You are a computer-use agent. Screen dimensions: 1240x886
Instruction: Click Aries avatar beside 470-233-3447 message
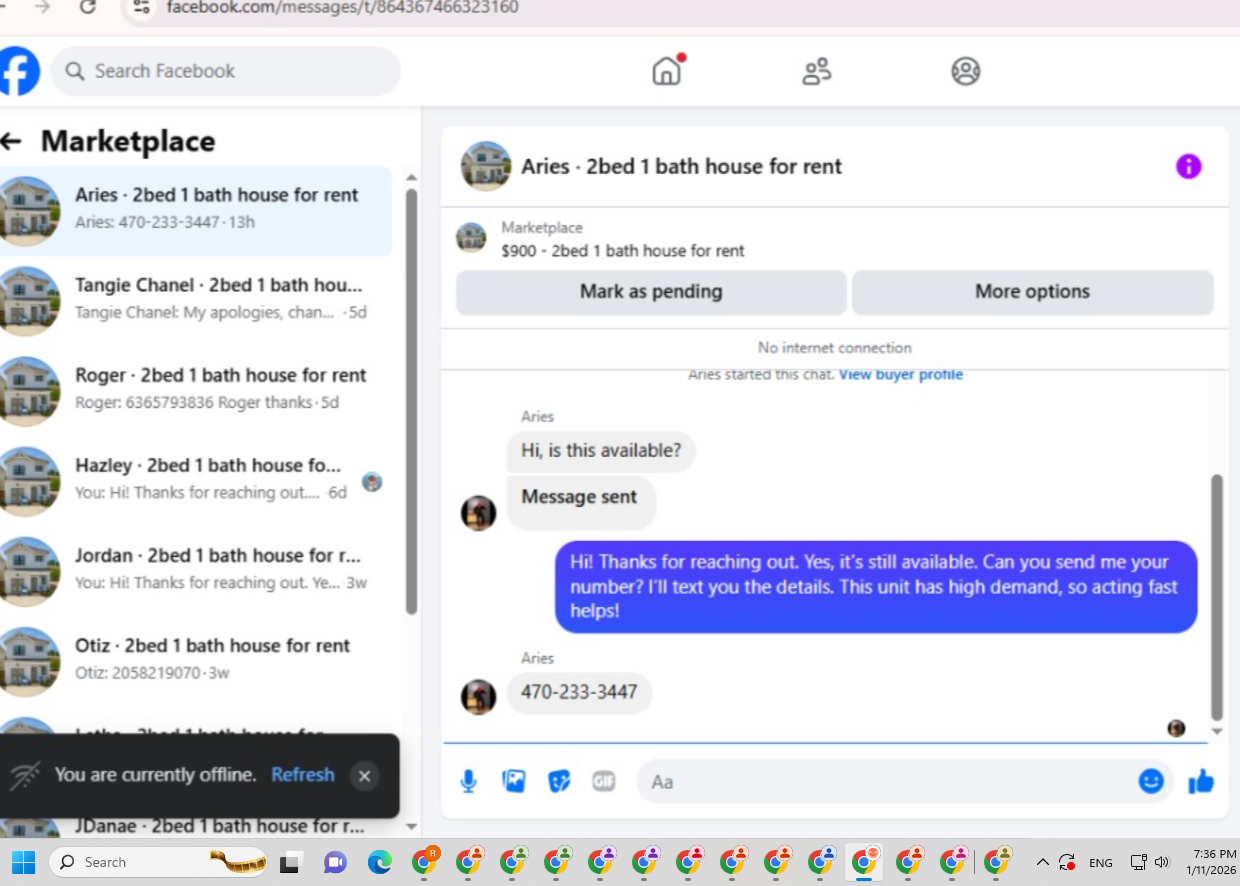tap(478, 696)
